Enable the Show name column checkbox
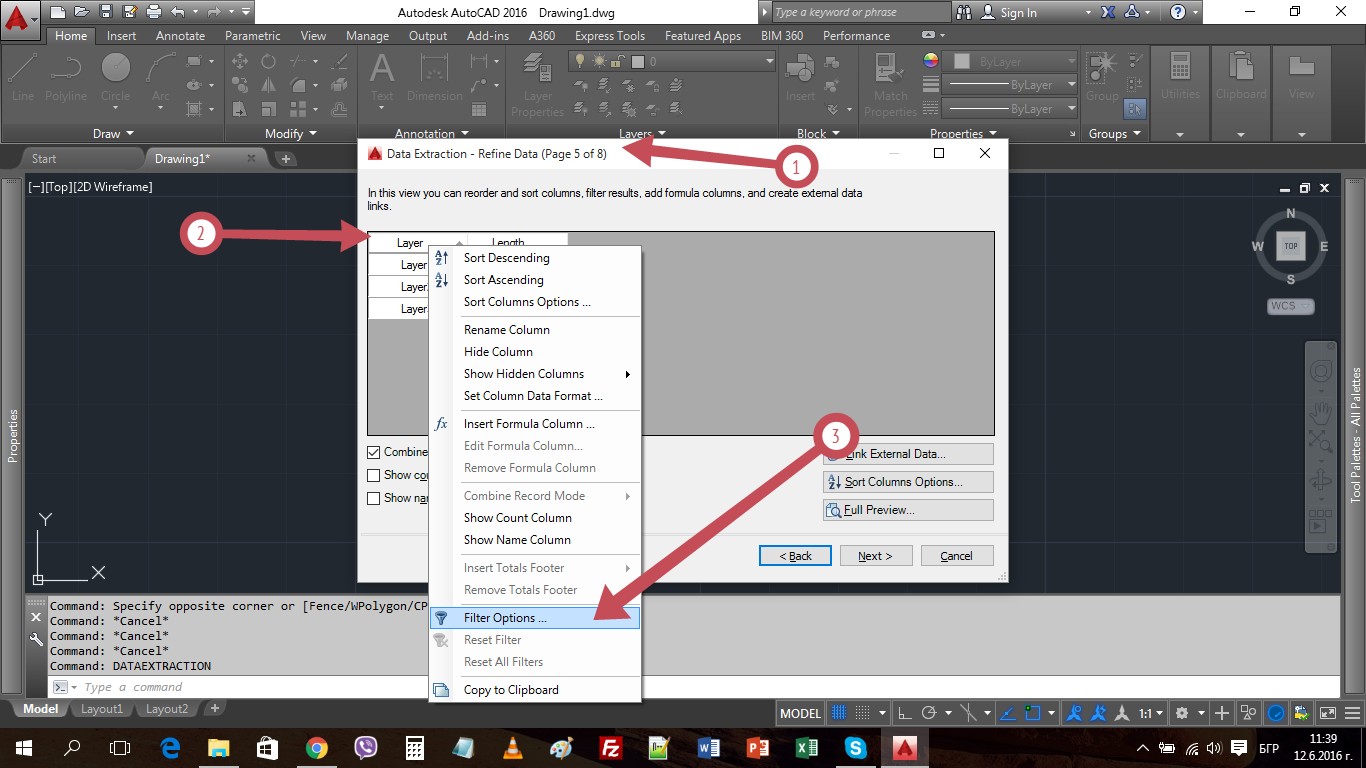This screenshot has width=1366, height=768. [374, 498]
